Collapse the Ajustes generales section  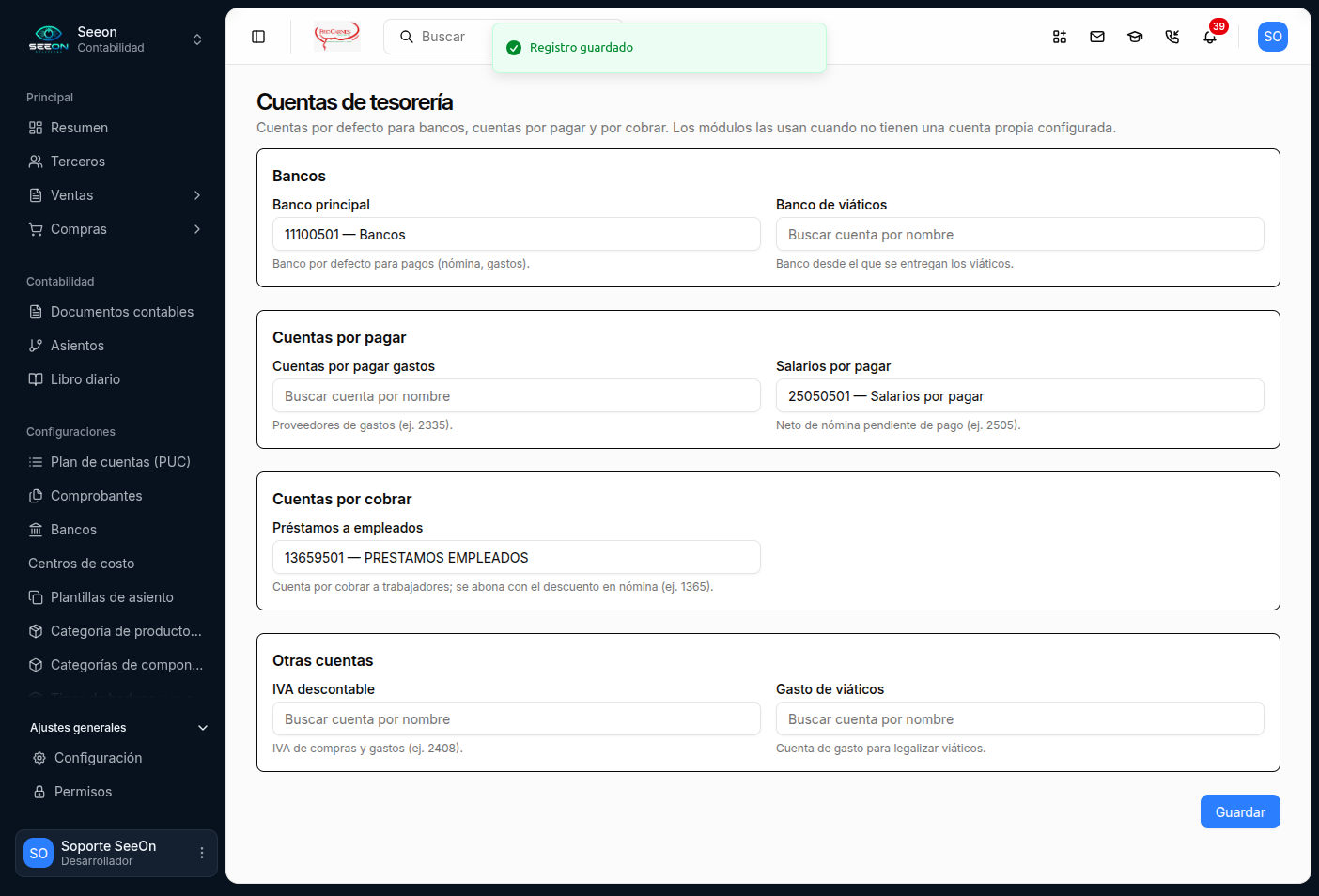tap(203, 728)
